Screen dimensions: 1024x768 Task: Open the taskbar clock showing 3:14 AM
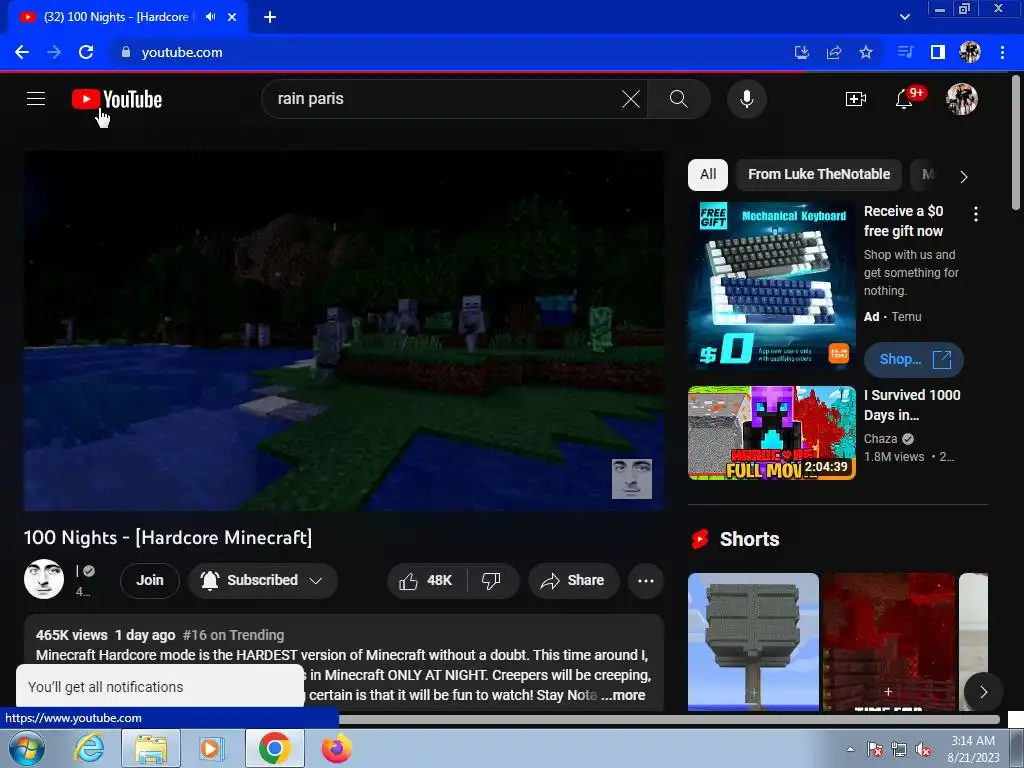point(973,749)
